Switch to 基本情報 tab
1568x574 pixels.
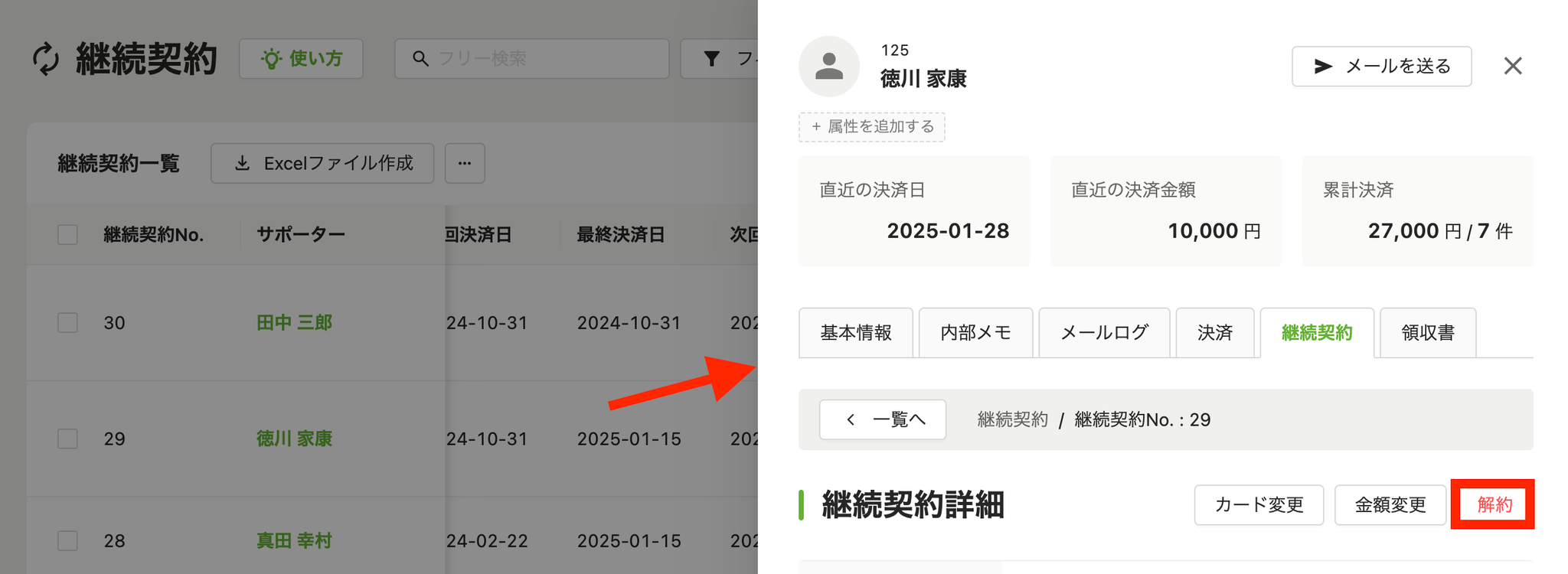coord(856,333)
